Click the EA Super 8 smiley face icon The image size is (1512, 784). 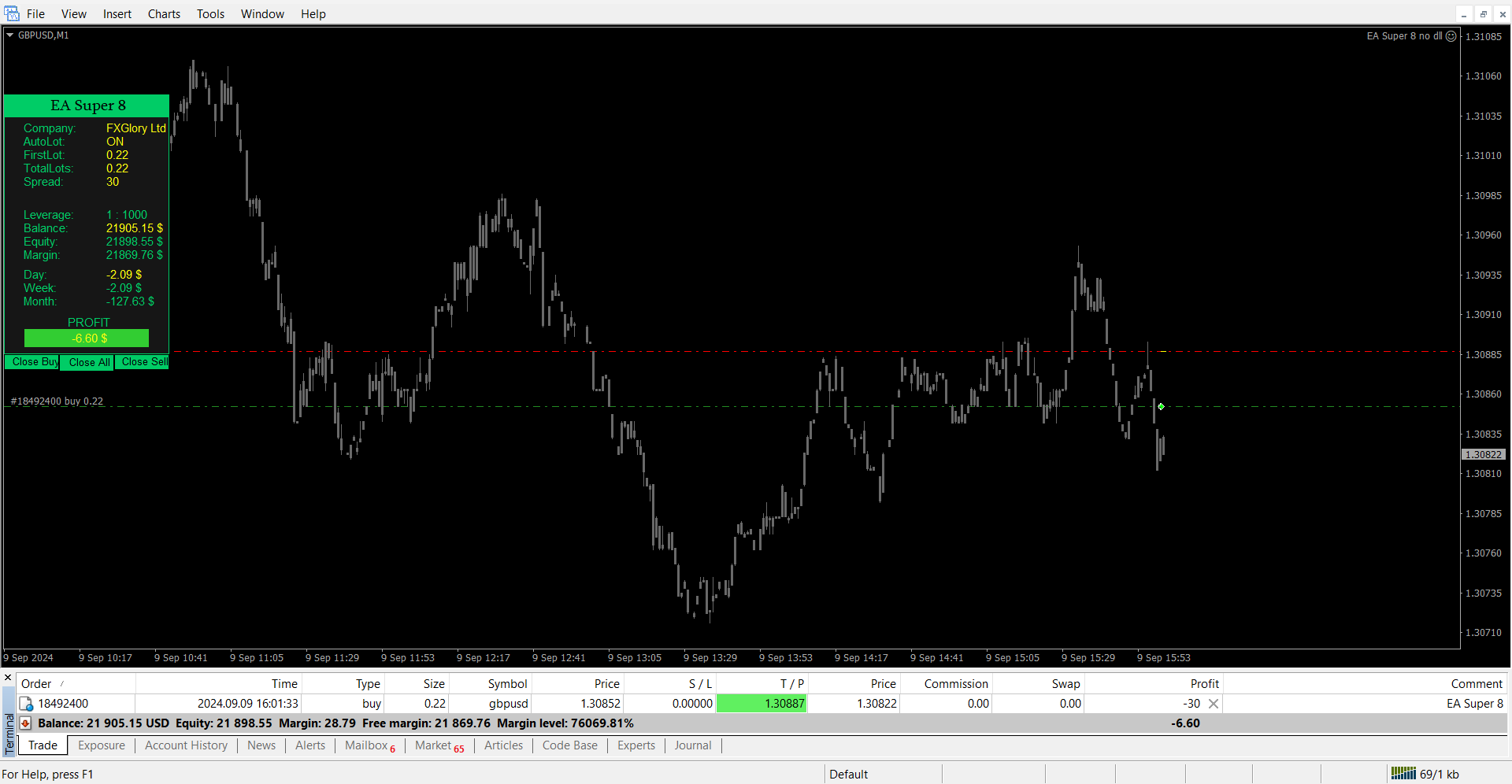pyautogui.click(x=1451, y=36)
